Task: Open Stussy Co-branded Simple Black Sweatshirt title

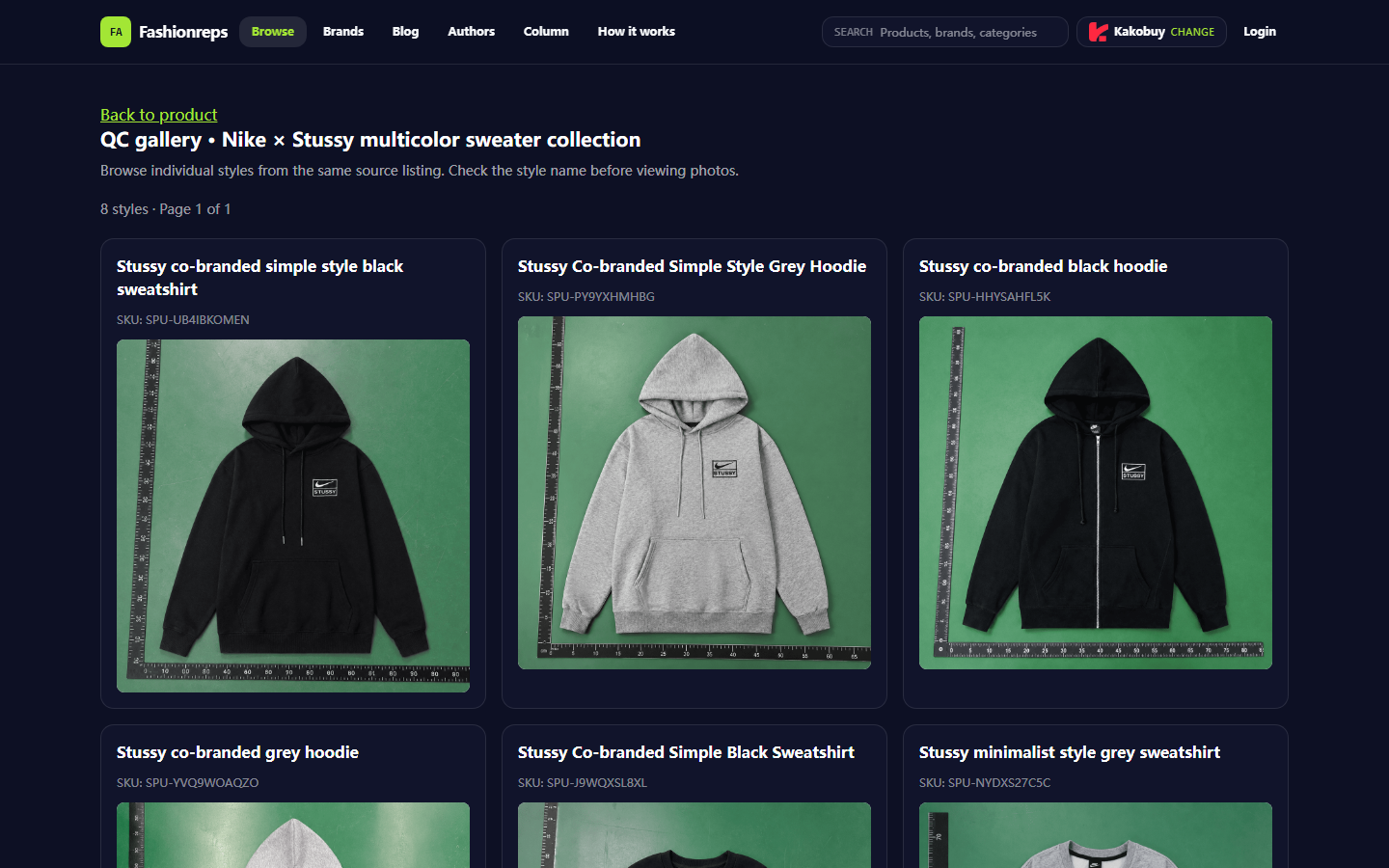Action: point(686,752)
